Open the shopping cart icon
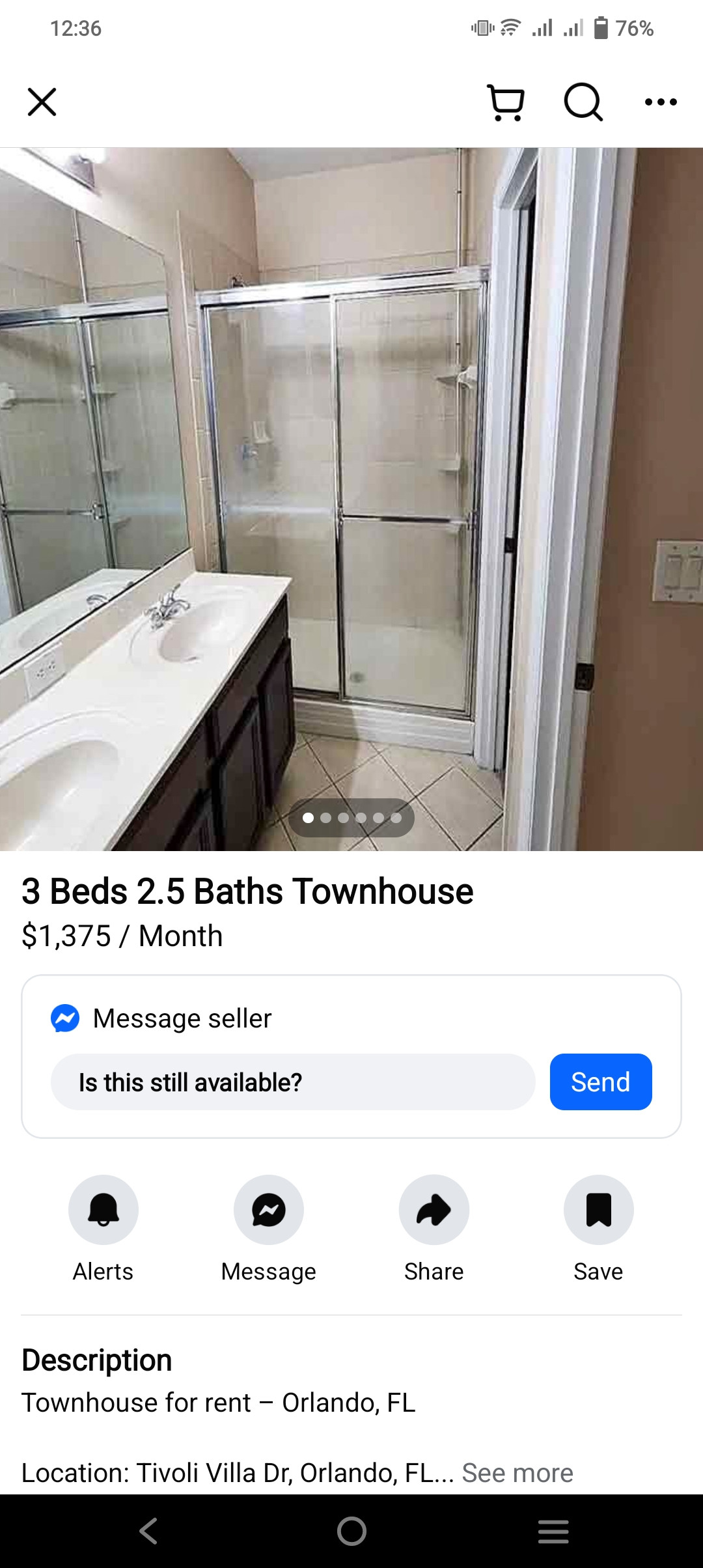 [506, 102]
